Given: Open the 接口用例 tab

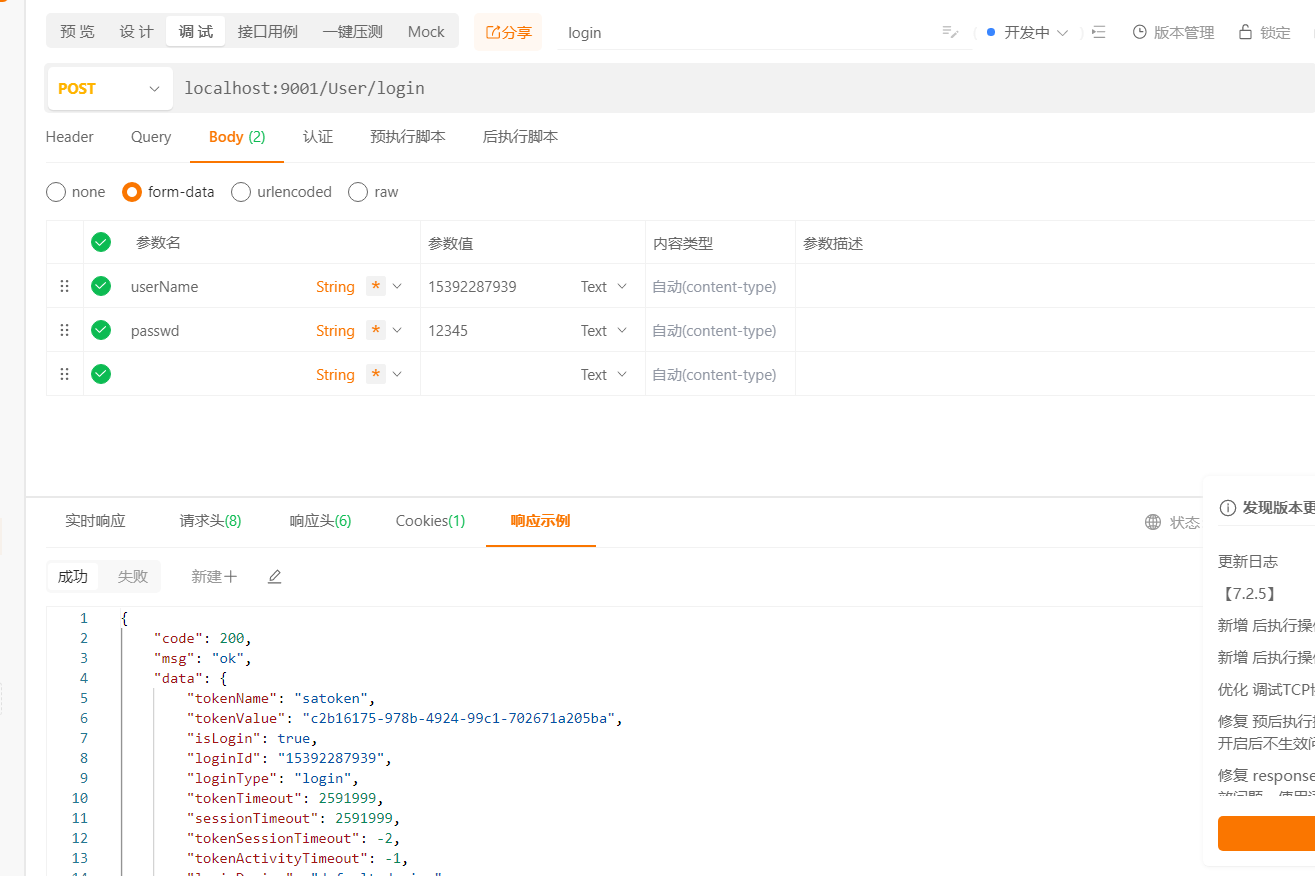Looking at the screenshot, I should (268, 32).
